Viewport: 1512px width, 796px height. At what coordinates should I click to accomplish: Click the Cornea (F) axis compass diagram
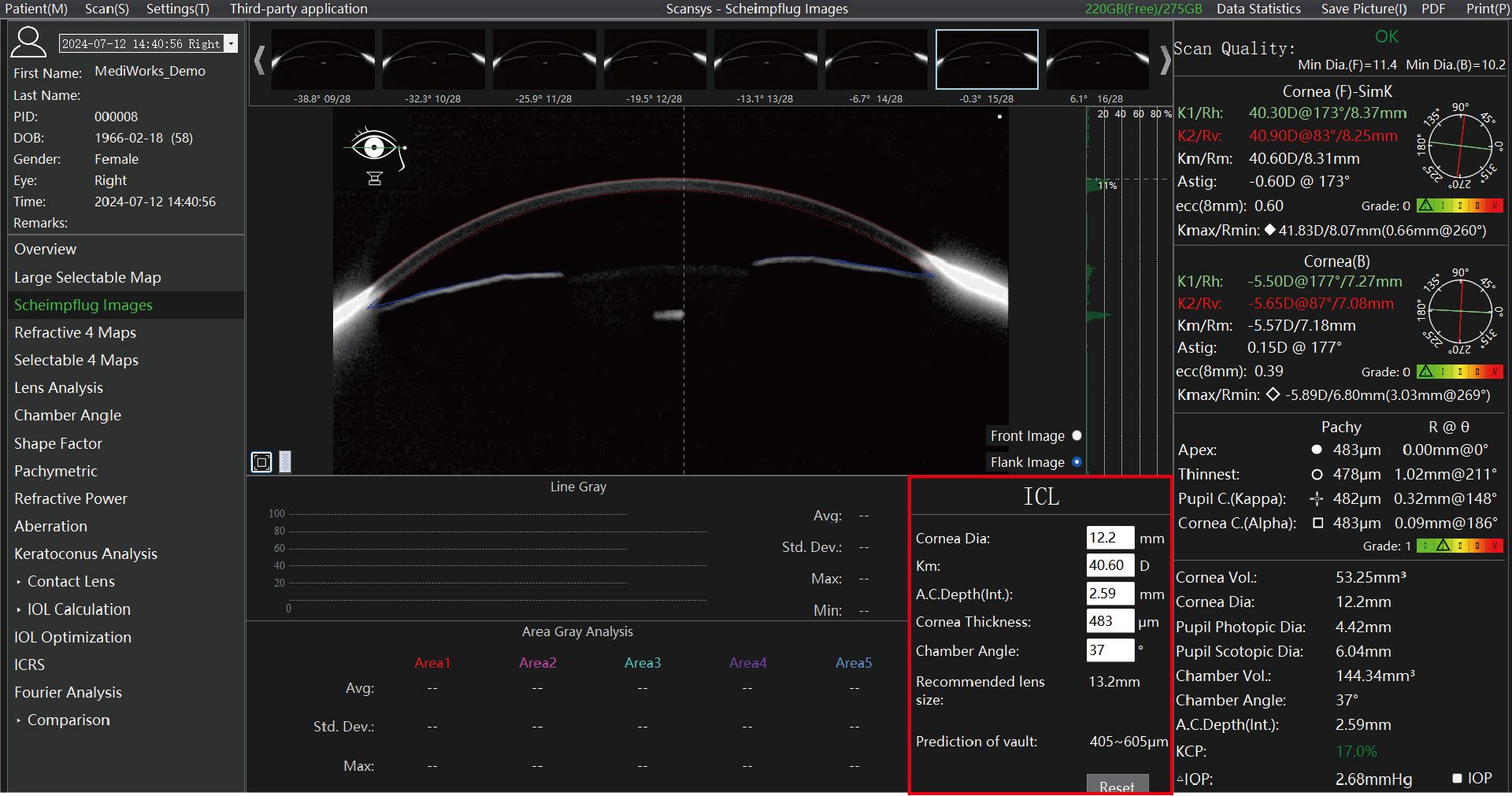coord(1461,146)
